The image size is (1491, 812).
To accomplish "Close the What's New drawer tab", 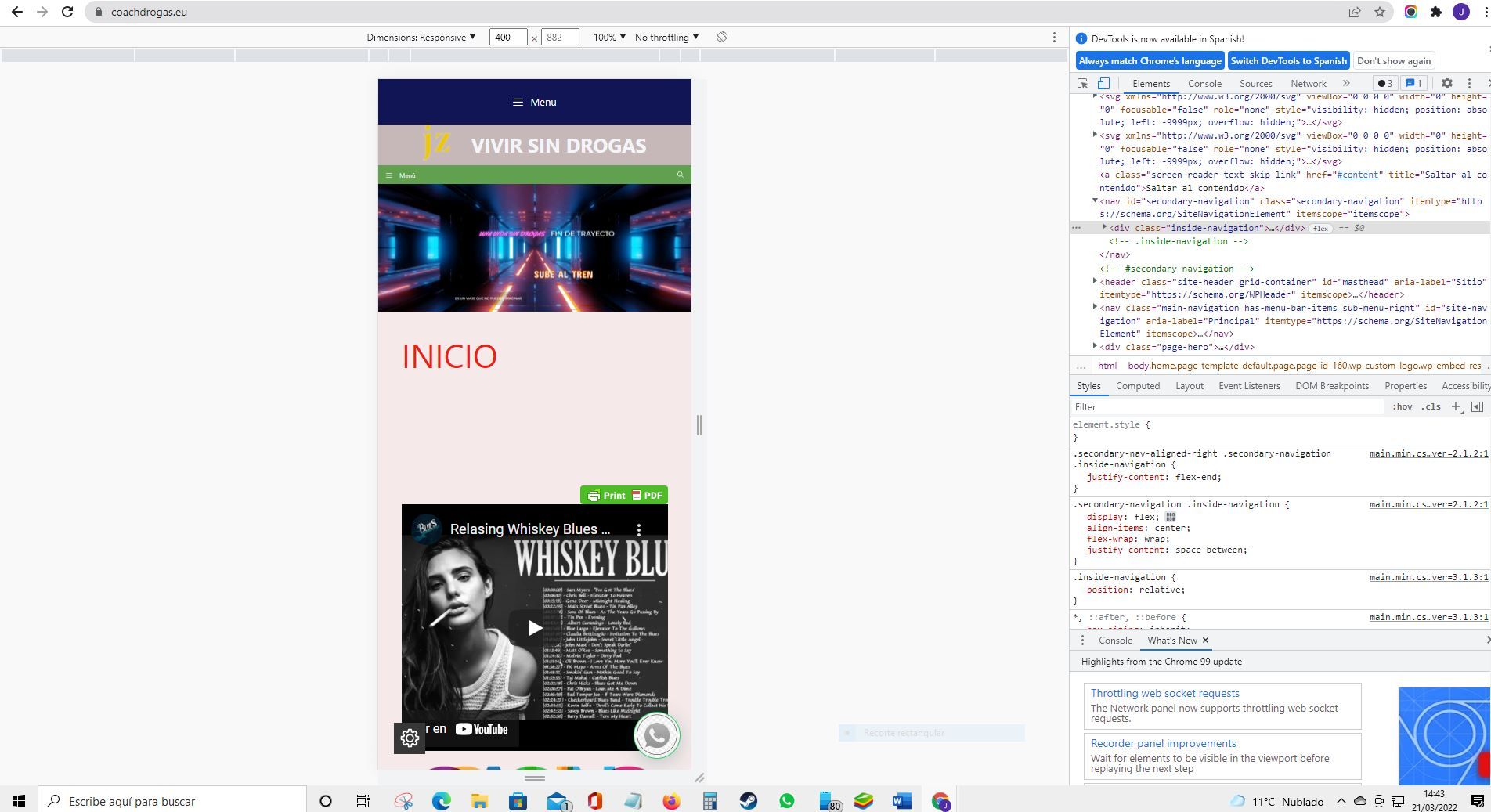I will [1205, 641].
